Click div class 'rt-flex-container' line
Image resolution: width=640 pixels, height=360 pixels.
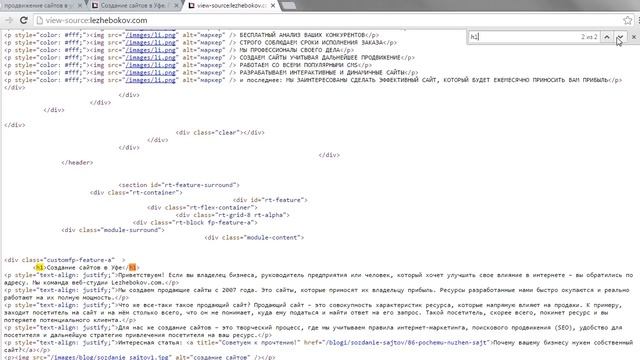tap(202, 207)
